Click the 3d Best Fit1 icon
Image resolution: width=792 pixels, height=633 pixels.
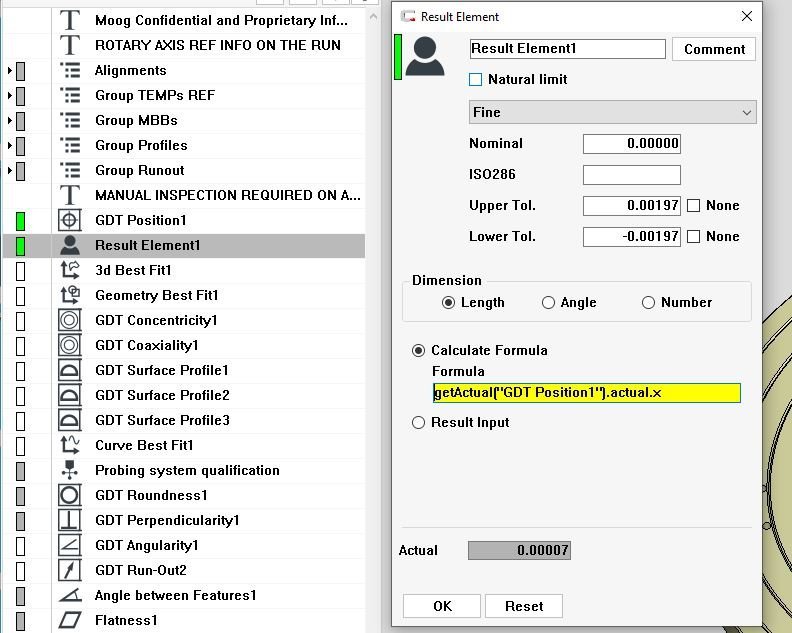[70, 270]
